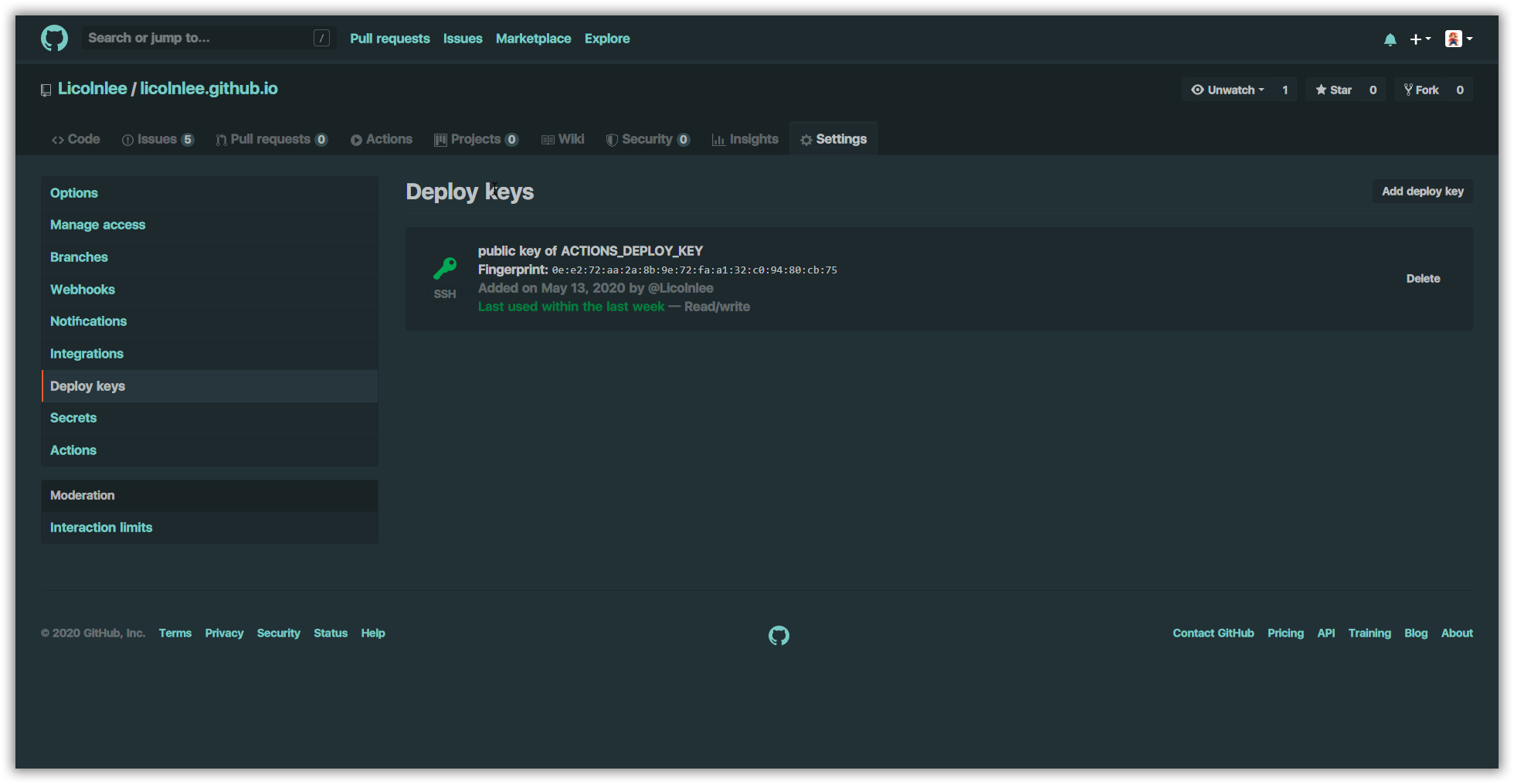The height and width of the screenshot is (784, 1514).
Task: Open Help in the footer
Action: pos(373,633)
